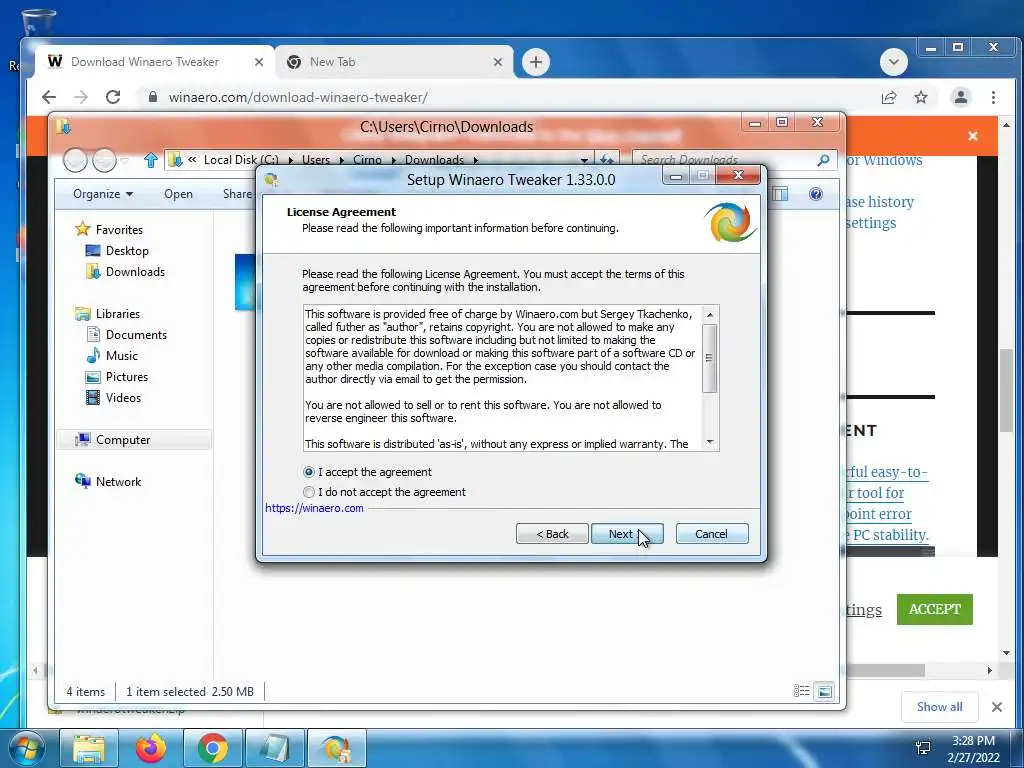Viewport: 1024px width, 768px height.
Task: Select Computer in navigation pane
Action: (x=123, y=440)
